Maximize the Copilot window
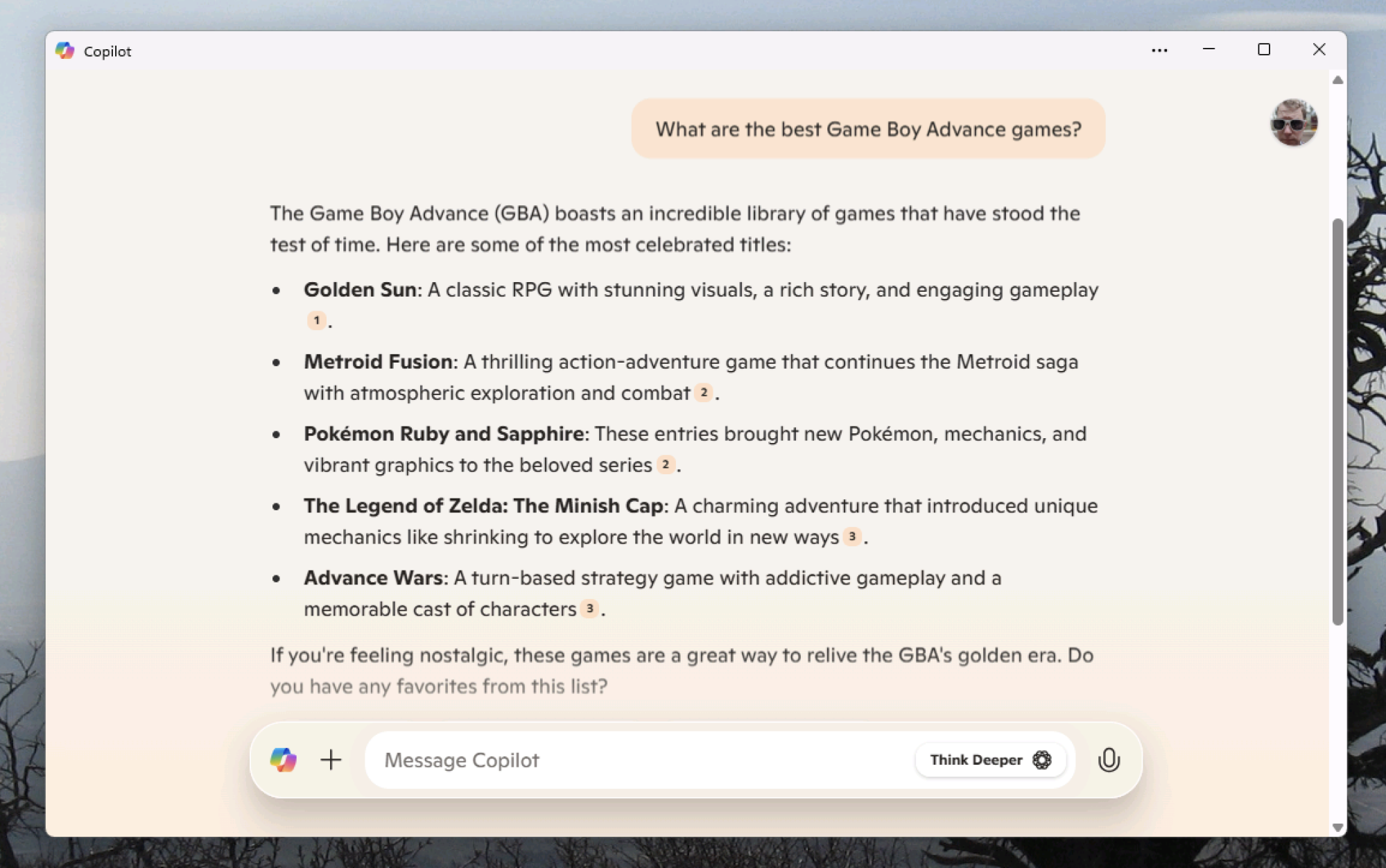This screenshot has height=868, width=1386. (x=1264, y=50)
